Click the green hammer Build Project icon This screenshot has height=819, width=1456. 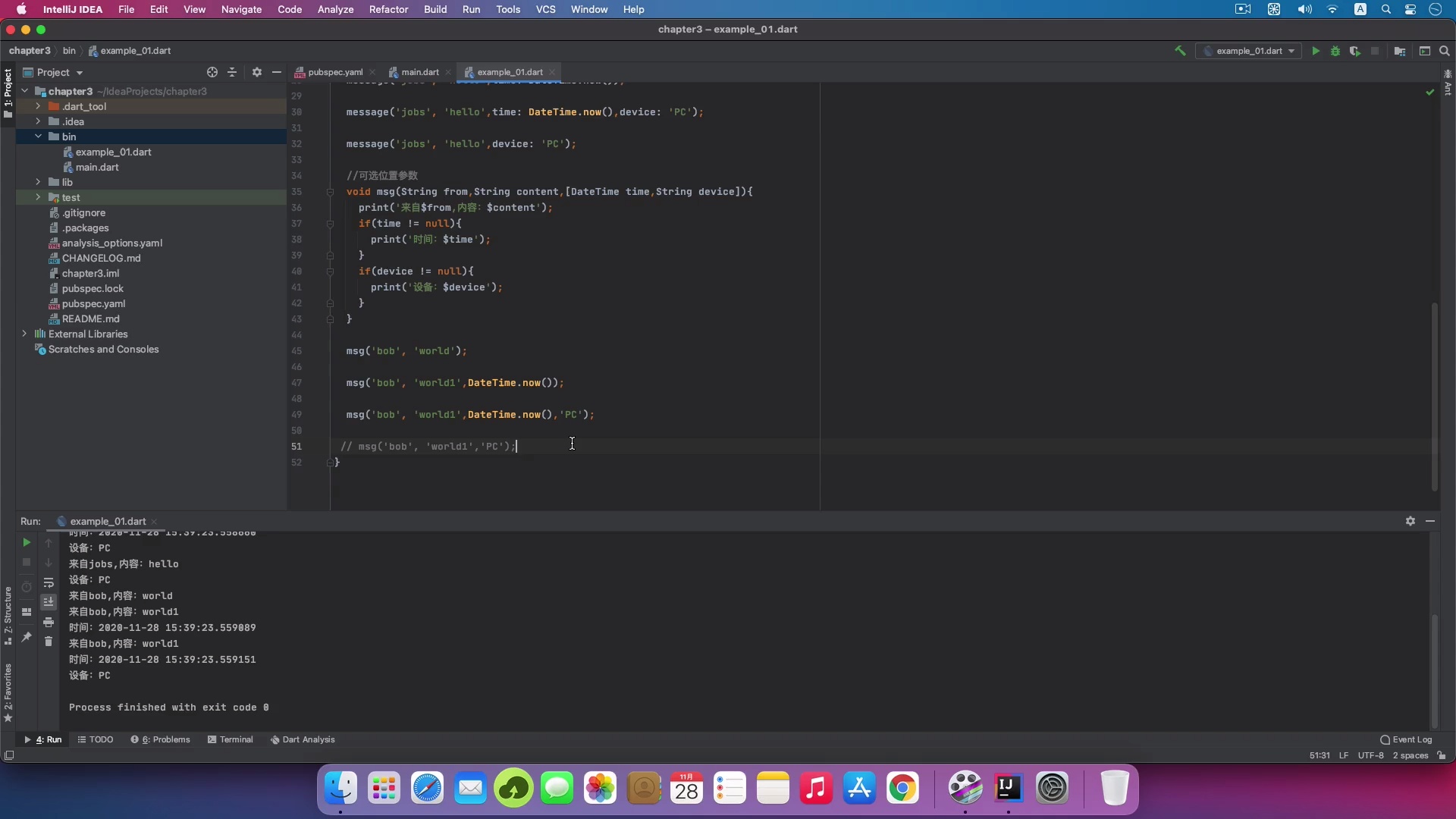pos(1180,51)
